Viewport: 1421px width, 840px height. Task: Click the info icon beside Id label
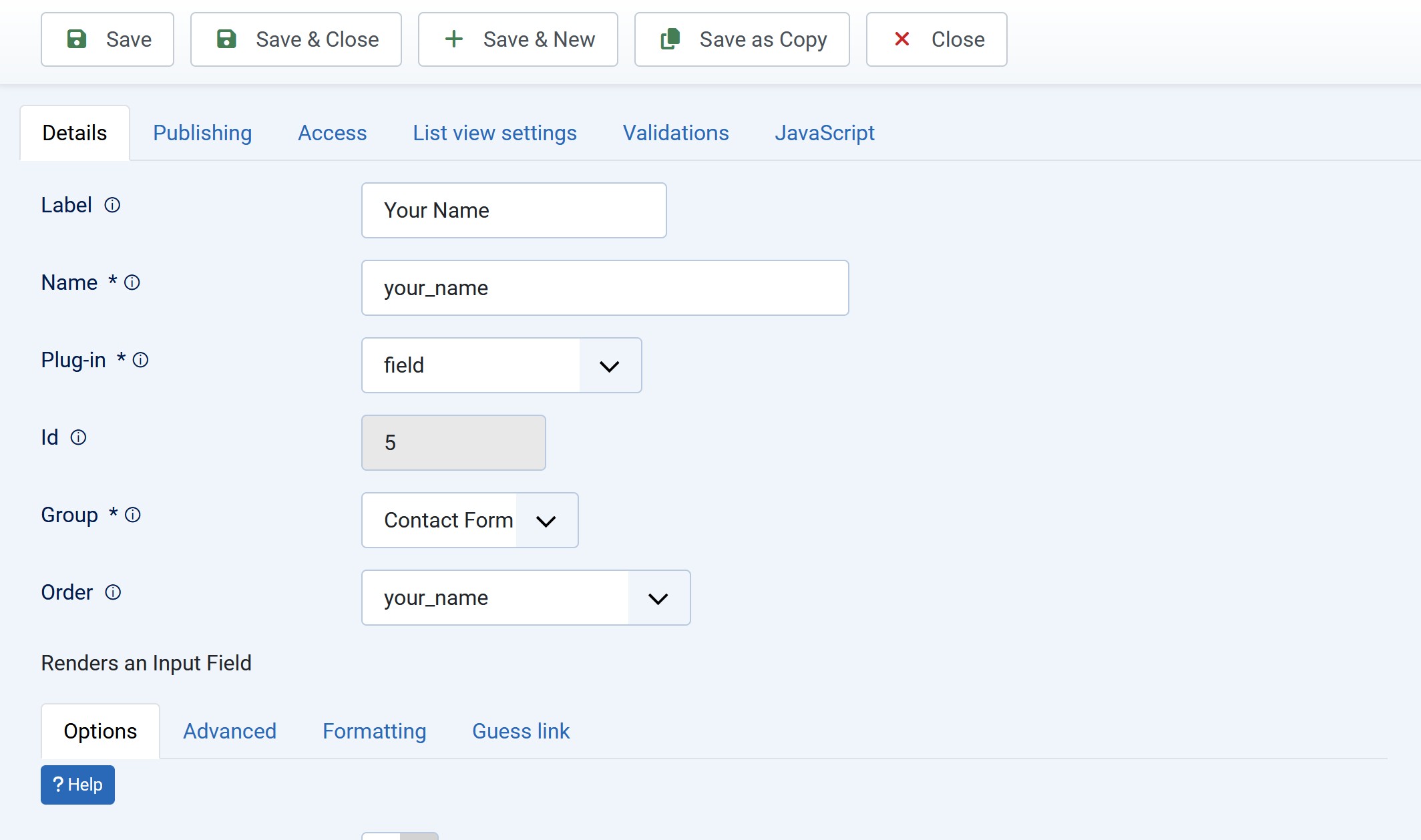pyautogui.click(x=78, y=437)
